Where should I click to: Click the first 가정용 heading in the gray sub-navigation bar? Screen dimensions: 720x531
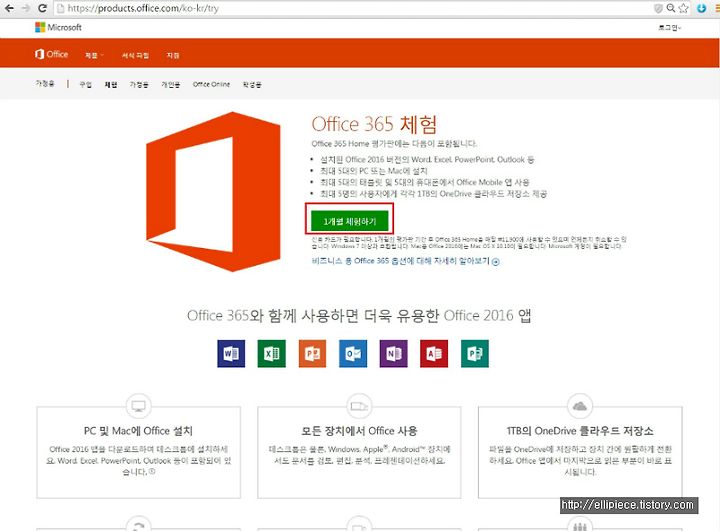[45, 84]
